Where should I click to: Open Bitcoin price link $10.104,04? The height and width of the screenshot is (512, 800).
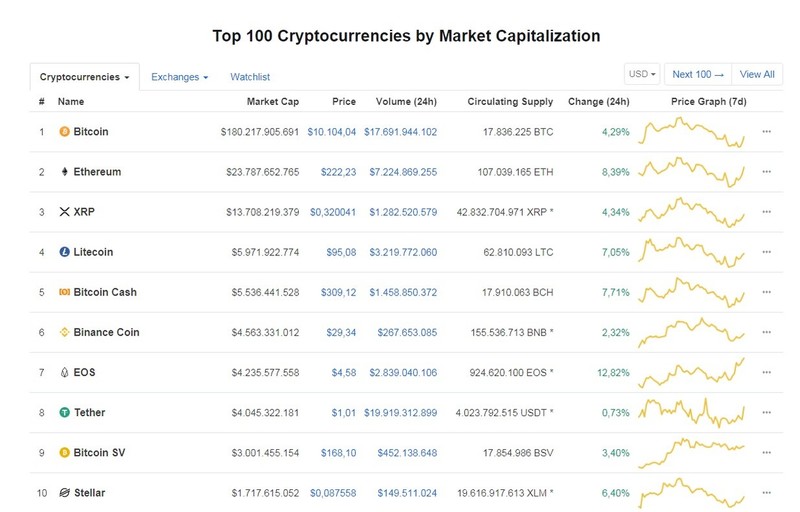(332, 132)
